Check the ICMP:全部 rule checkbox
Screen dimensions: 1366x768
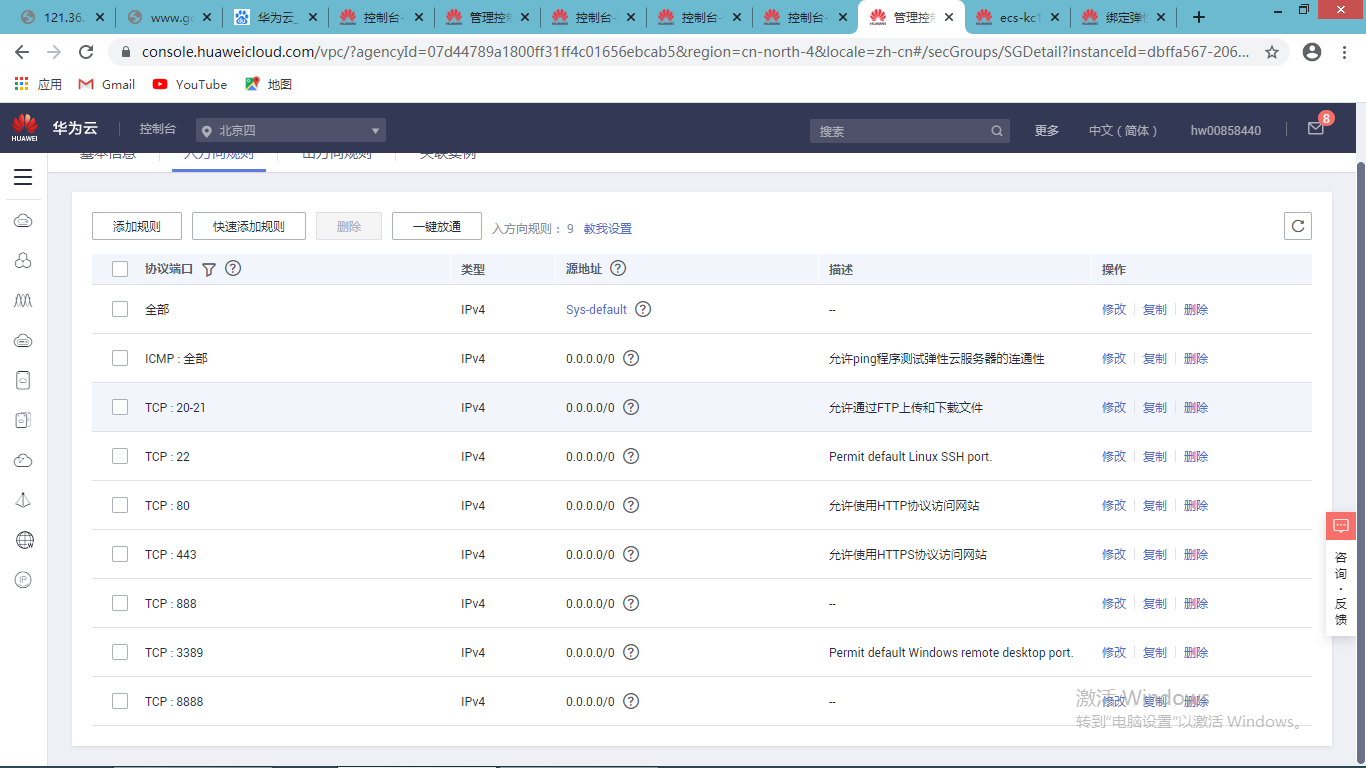coord(120,358)
